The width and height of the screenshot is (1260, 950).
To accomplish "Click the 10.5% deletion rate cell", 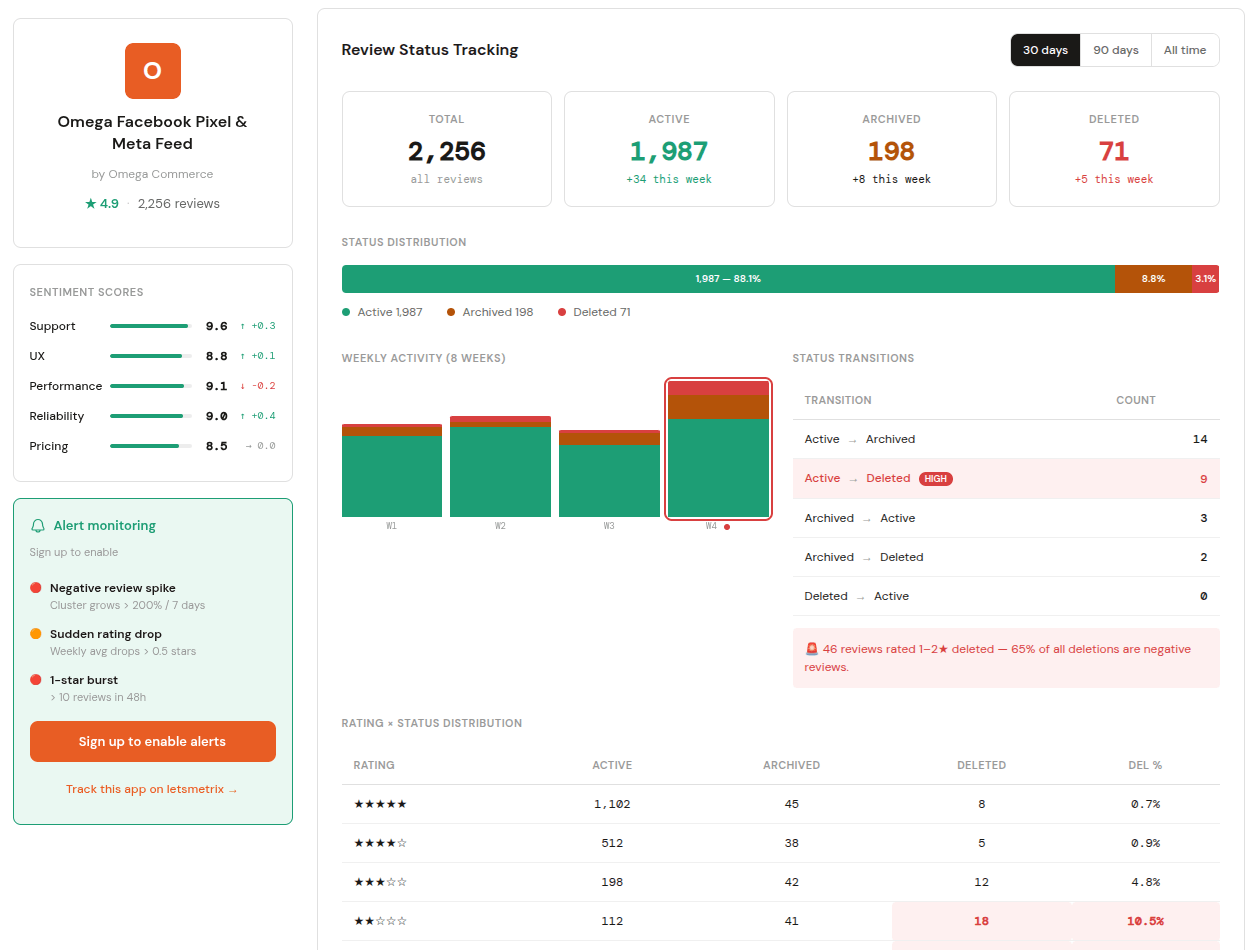I will point(1145,921).
